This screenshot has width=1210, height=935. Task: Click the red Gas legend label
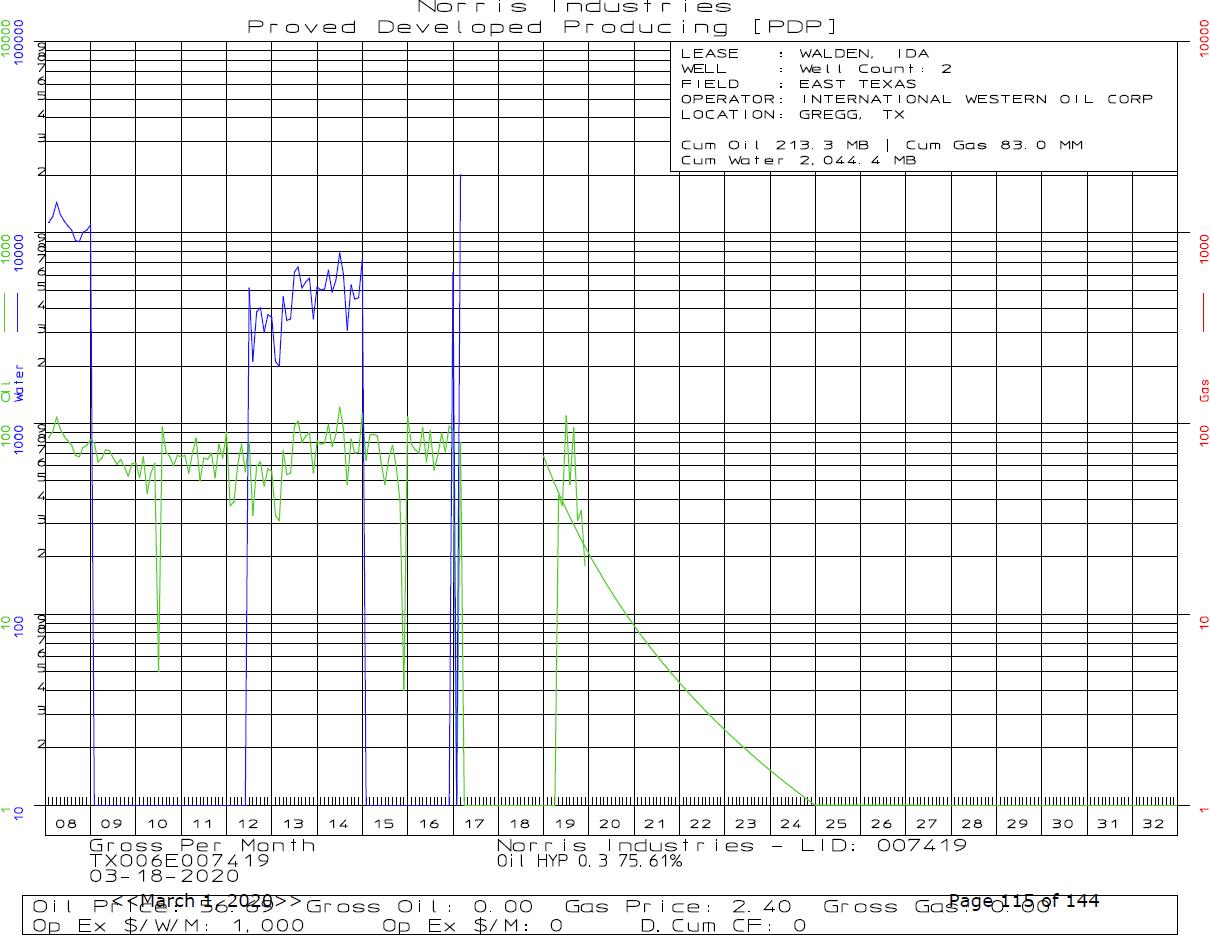(1204, 390)
